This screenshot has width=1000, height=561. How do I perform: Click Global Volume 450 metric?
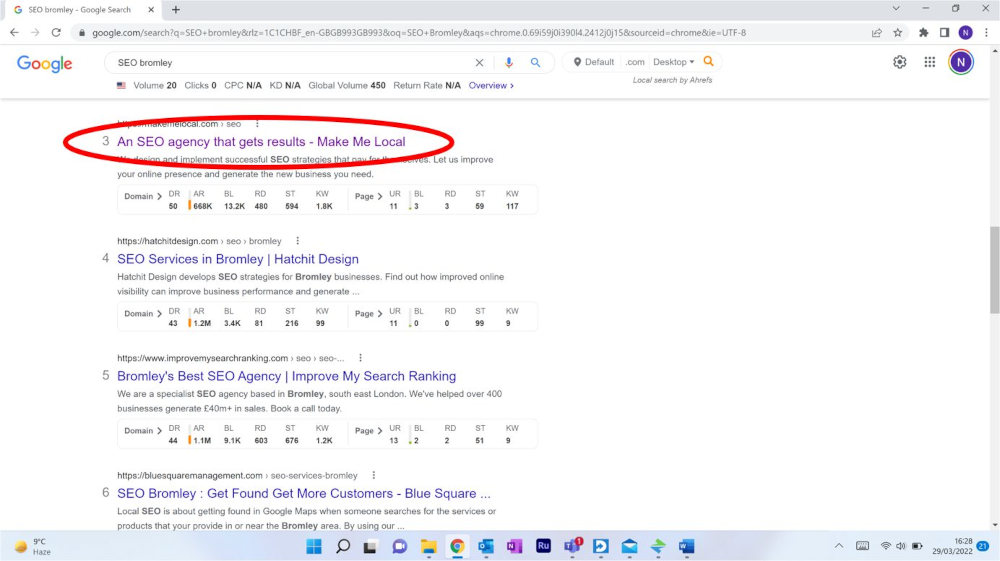pyautogui.click(x=347, y=85)
